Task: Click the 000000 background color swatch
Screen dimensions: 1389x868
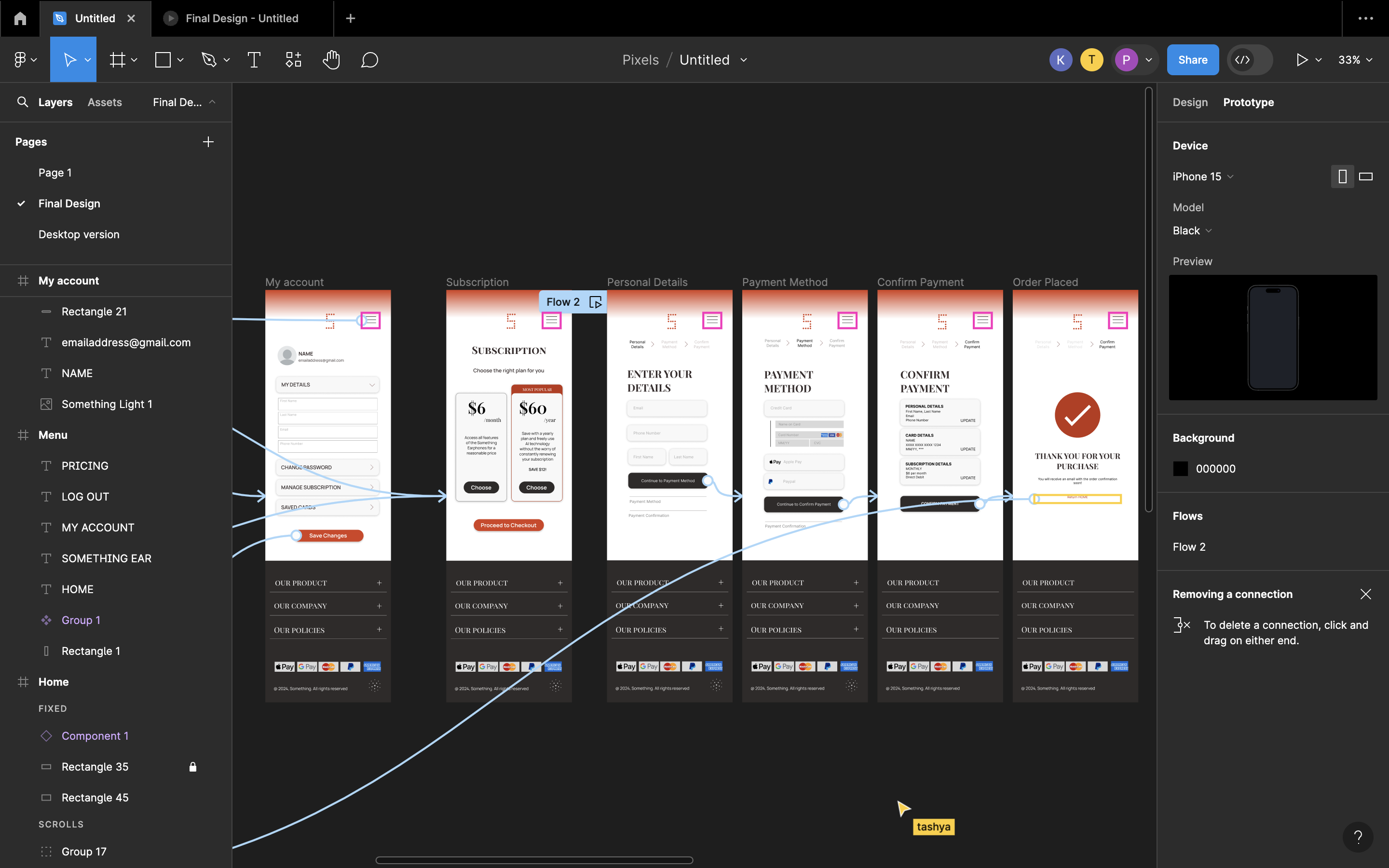Action: click(x=1180, y=468)
